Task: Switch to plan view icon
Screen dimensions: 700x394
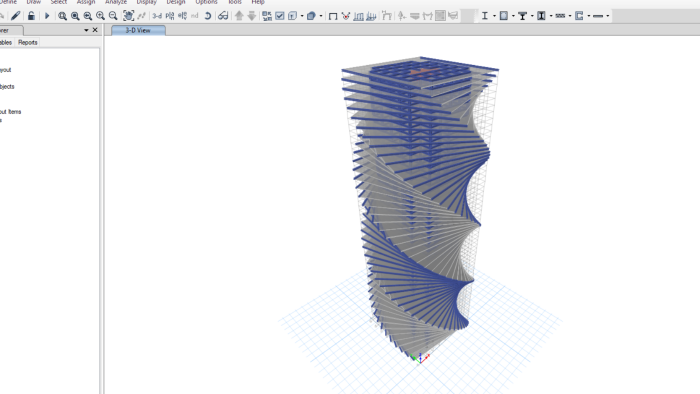Action: 170,16
